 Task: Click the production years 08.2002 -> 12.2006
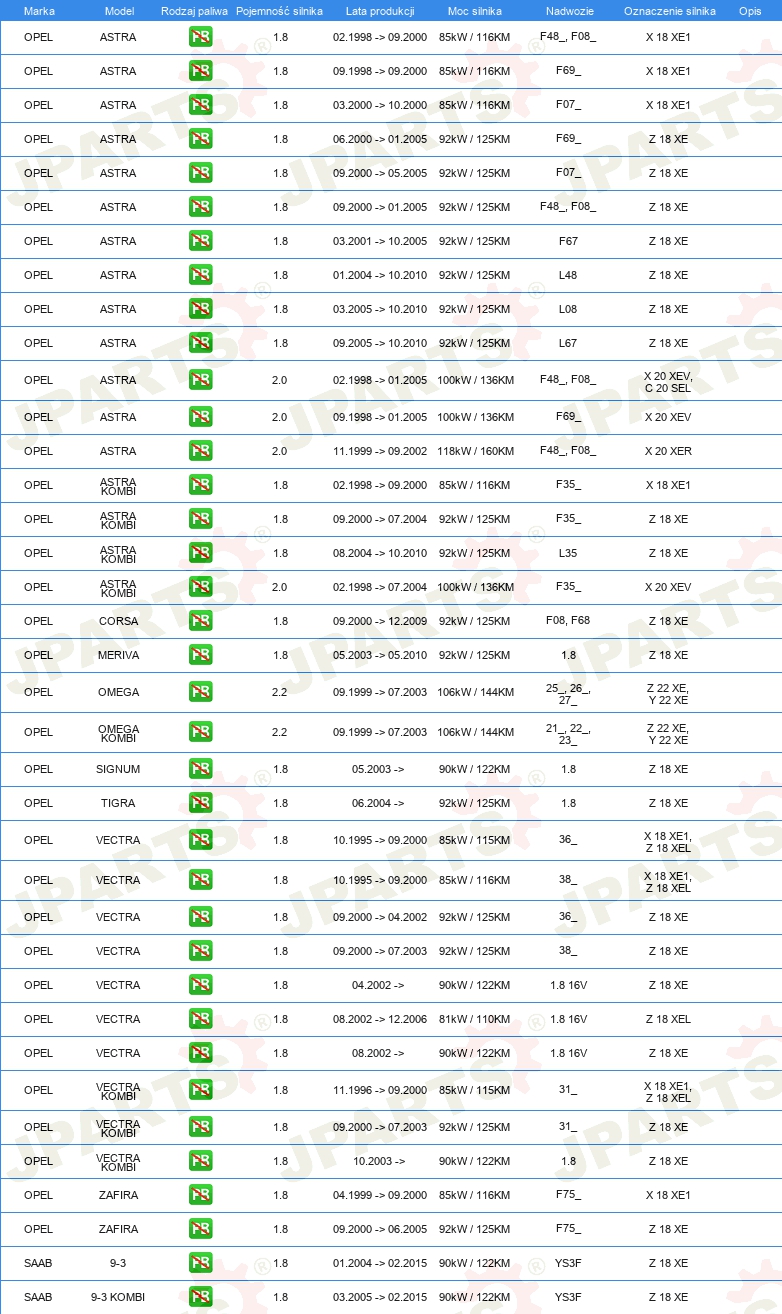(x=380, y=1019)
